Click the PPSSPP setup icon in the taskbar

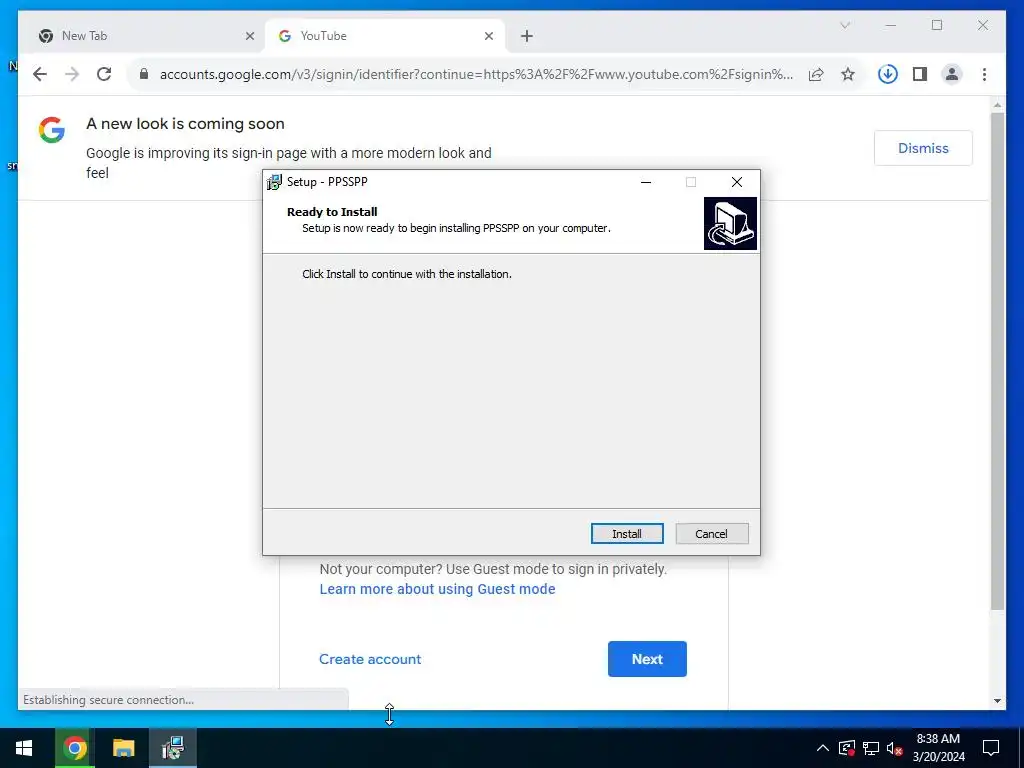tap(173, 748)
